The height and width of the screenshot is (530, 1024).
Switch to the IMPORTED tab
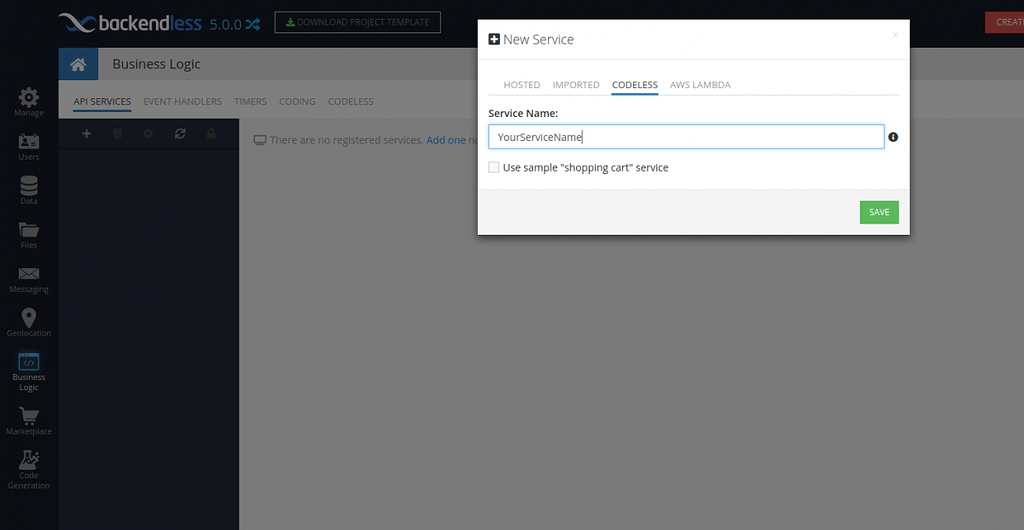tap(576, 85)
